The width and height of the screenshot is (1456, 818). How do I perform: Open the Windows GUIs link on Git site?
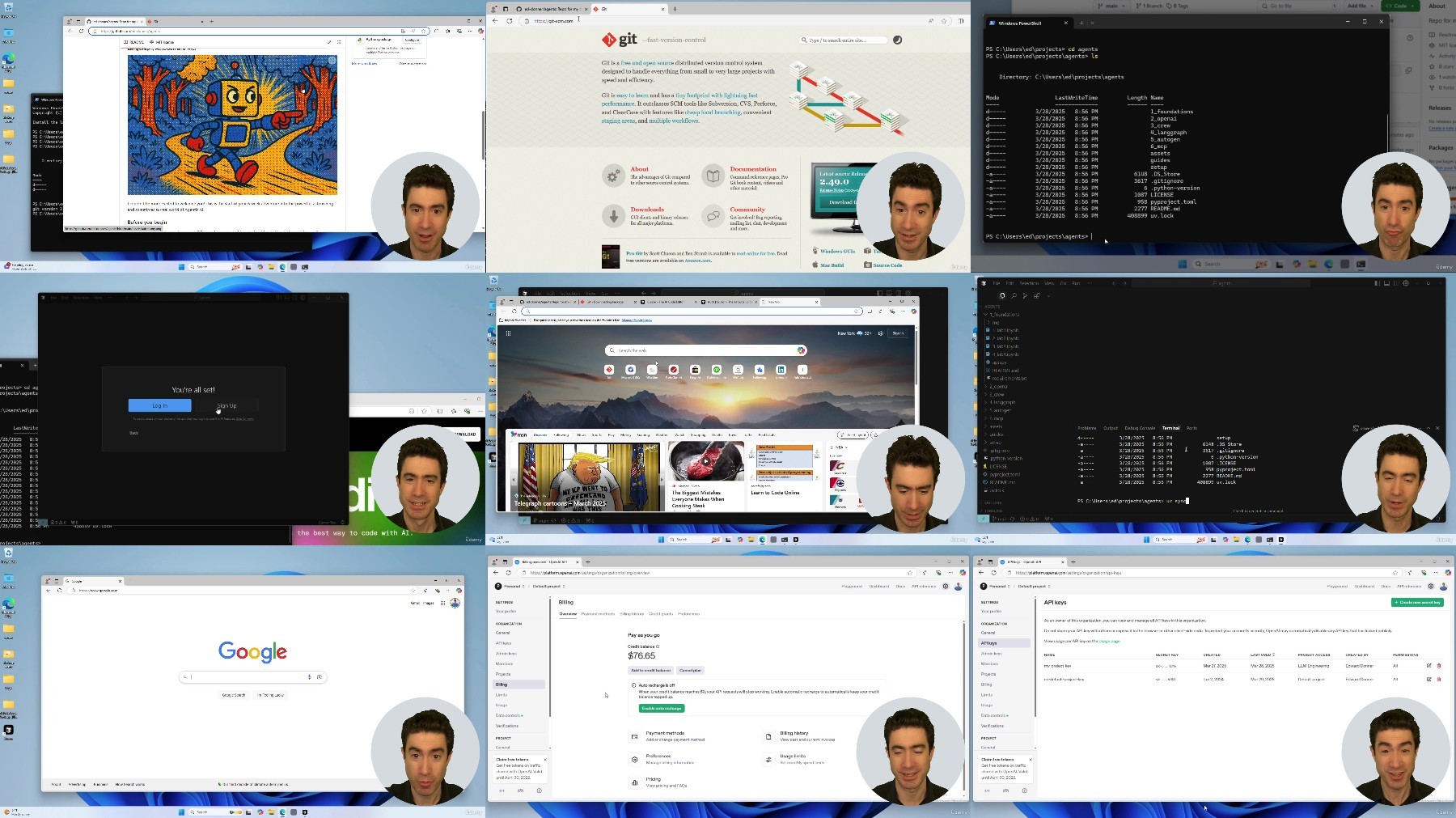click(837, 251)
